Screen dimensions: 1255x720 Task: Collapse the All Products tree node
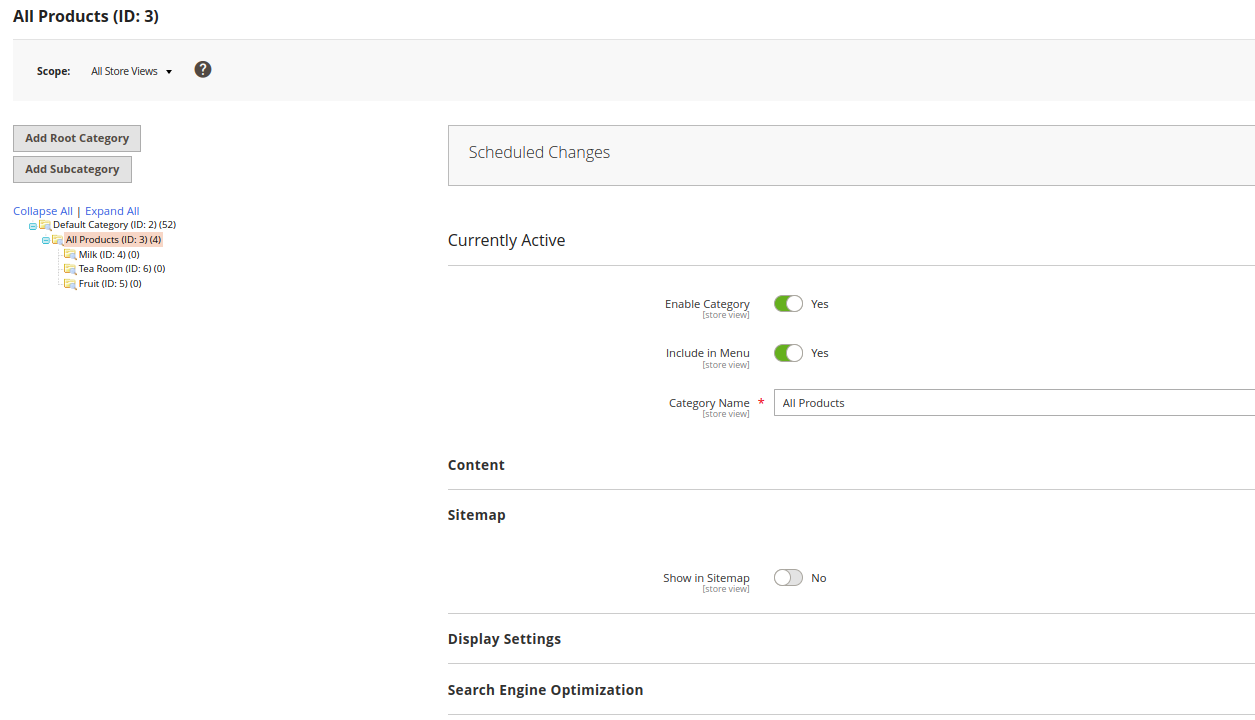click(46, 241)
